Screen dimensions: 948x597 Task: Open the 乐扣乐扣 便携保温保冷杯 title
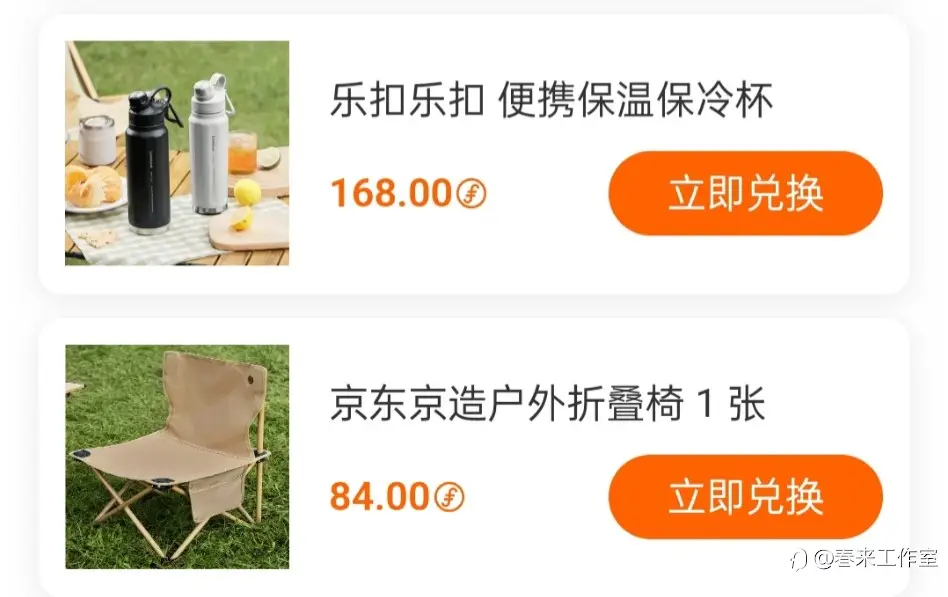551,100
